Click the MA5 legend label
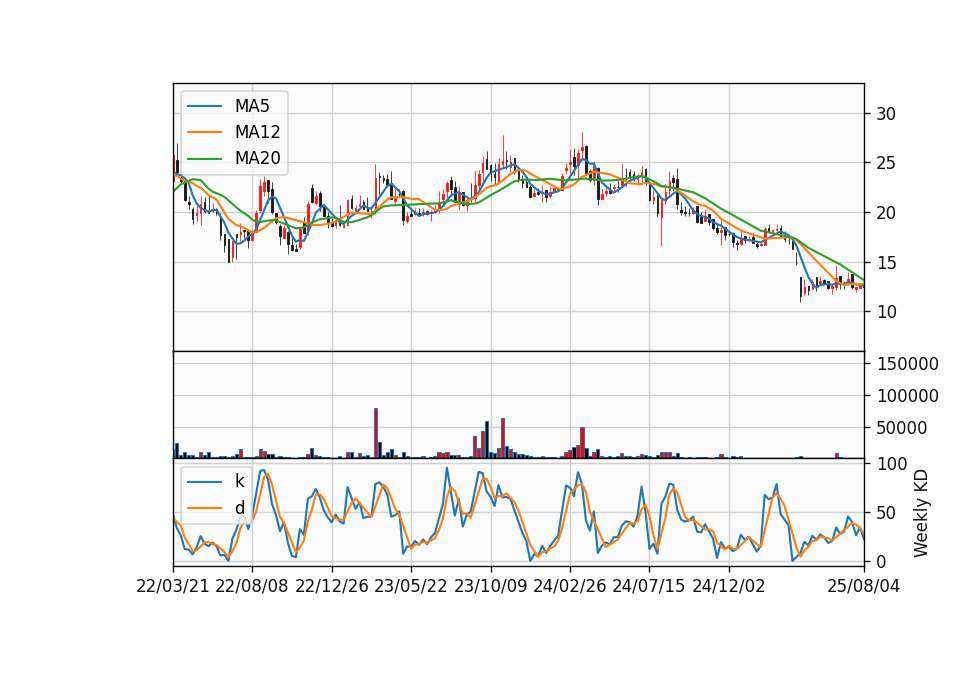960x690 pixels. (252, 106)
